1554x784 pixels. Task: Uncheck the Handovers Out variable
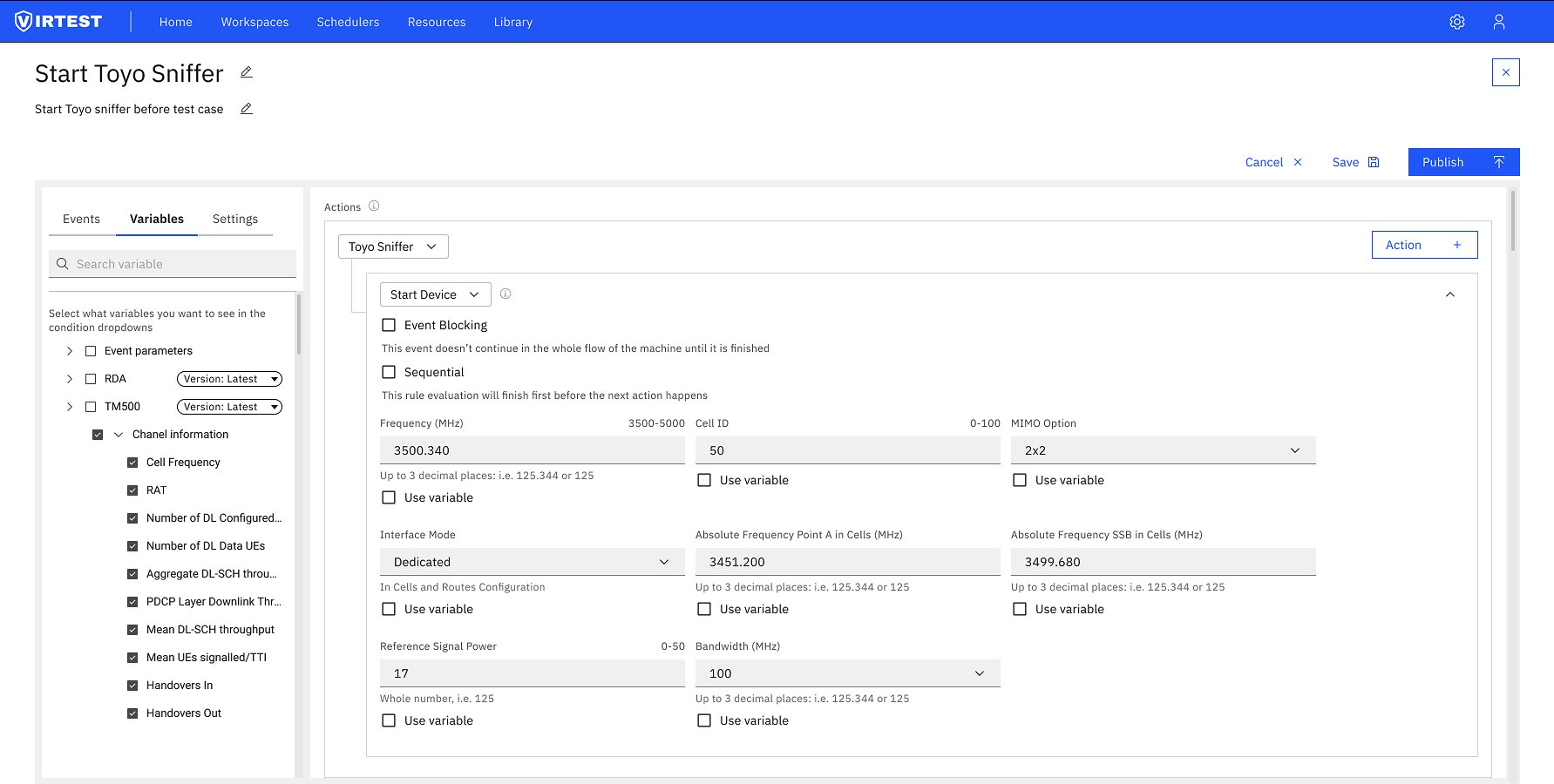tap(132, 713)
